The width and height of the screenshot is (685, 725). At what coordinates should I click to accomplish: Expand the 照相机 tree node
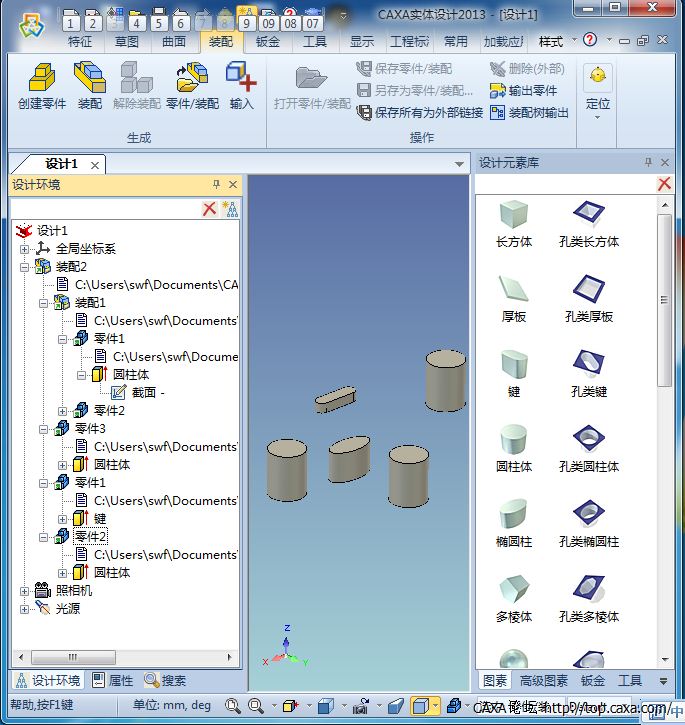pos(25,591)
